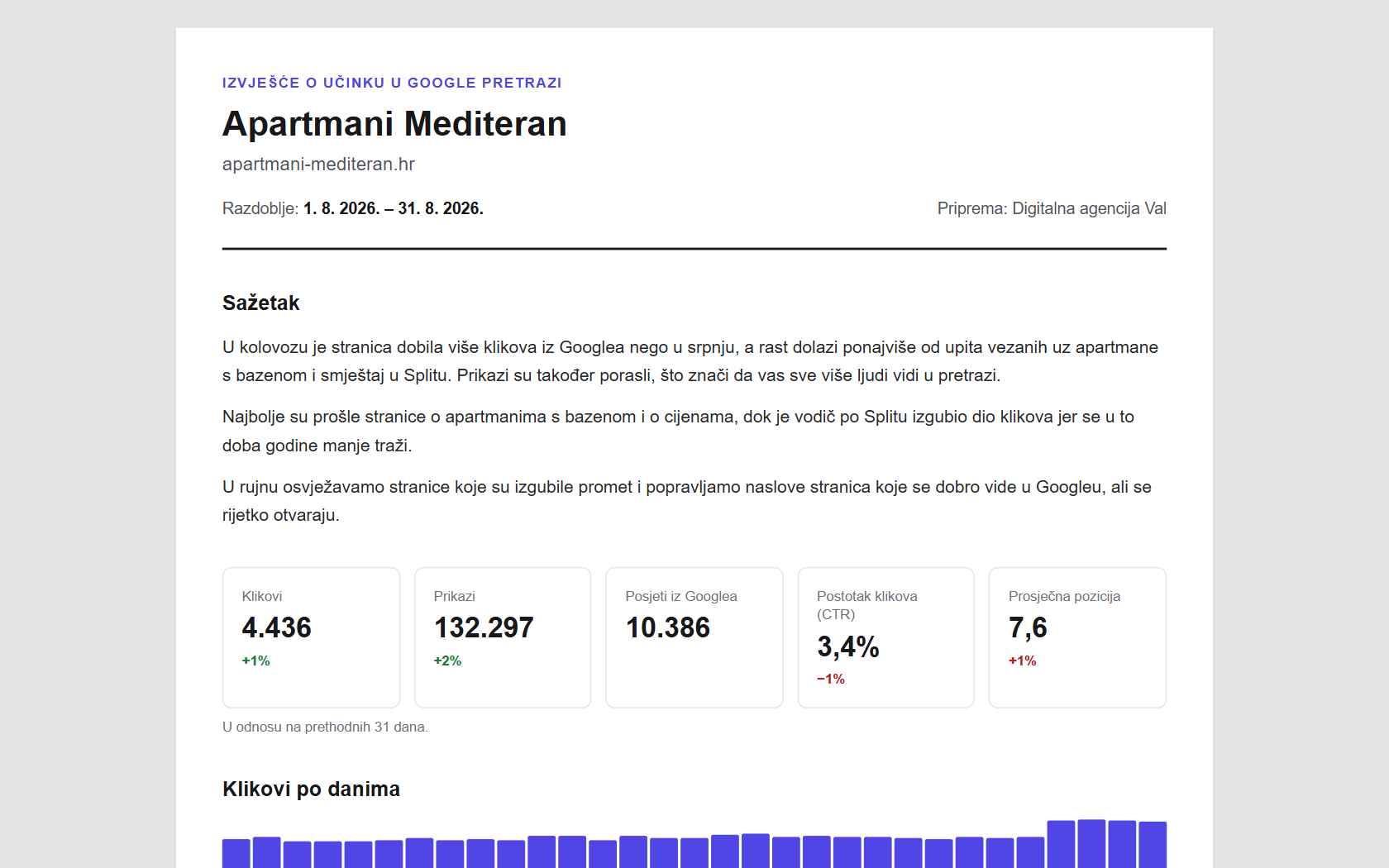Click the +1% change under Klikovi
Viewport: 1389px width, 868px height.
[255, 661]
